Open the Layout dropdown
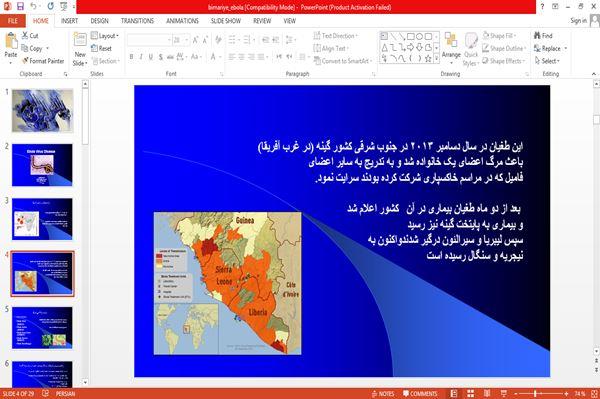600x399 pixels. (105, 36)
